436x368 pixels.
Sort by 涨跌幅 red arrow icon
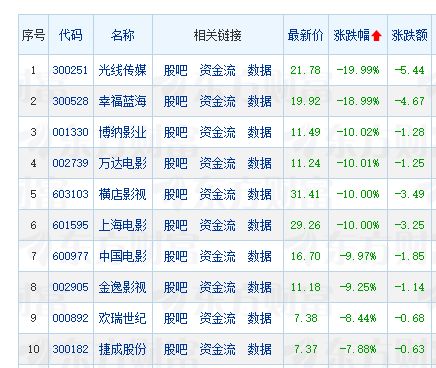tap(377, 35)
